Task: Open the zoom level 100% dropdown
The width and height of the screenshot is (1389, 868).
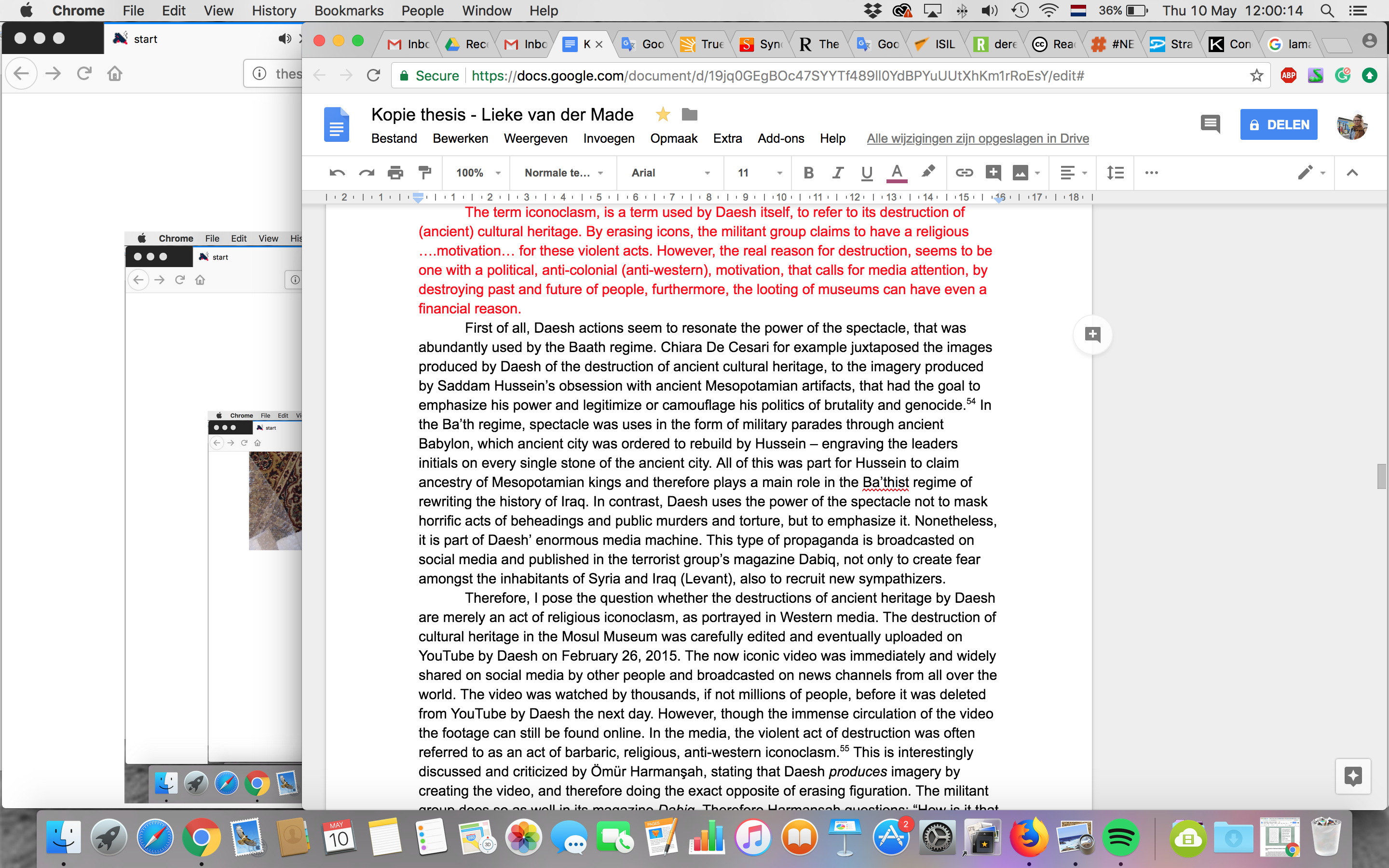Action: point(477,173)
